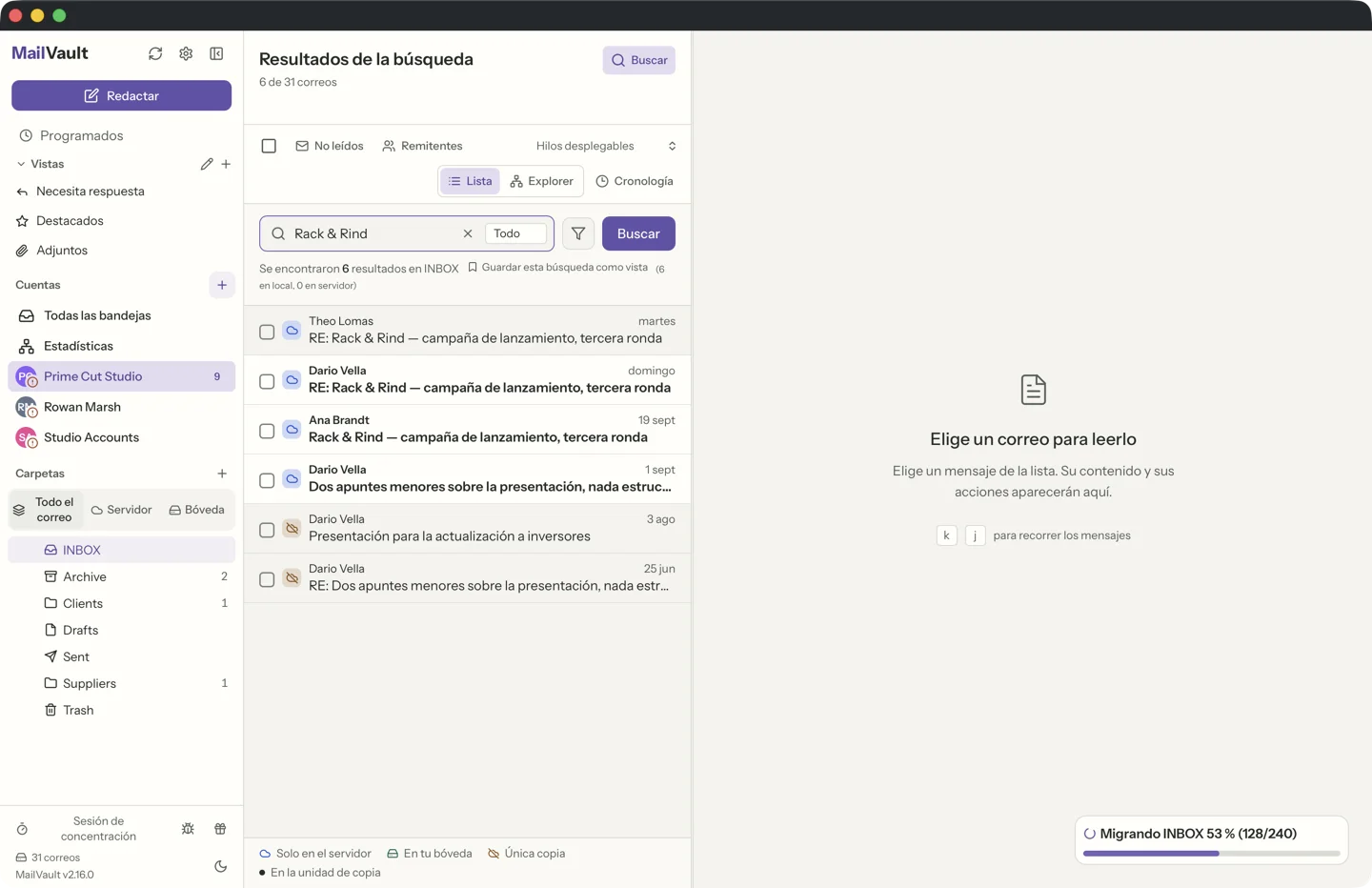Open the Hilos desplegables dropdown
Viewport: 1372px width, 888px height.
tap(606, 146)
